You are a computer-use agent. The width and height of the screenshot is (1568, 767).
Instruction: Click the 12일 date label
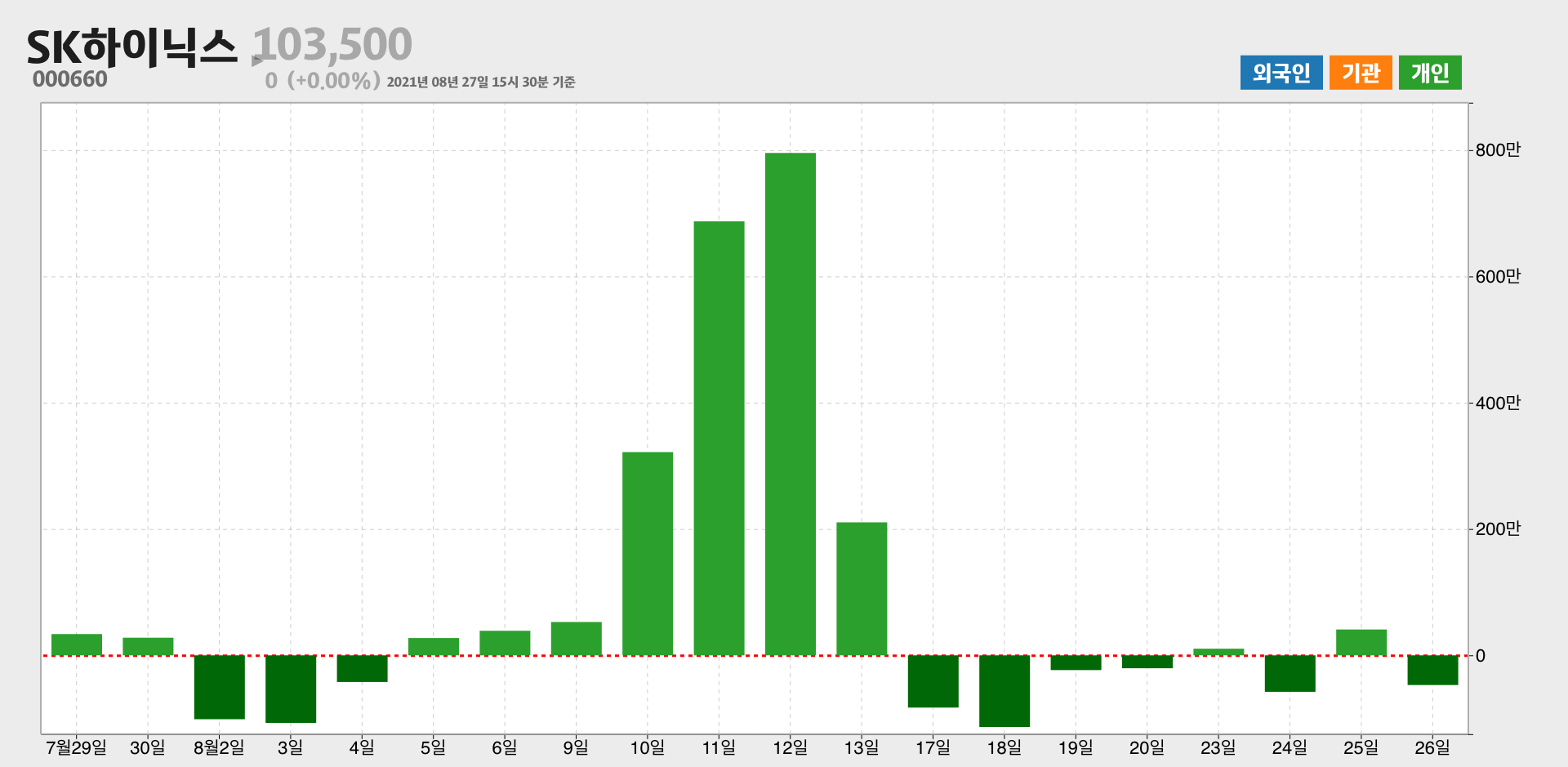coord(791,747)
